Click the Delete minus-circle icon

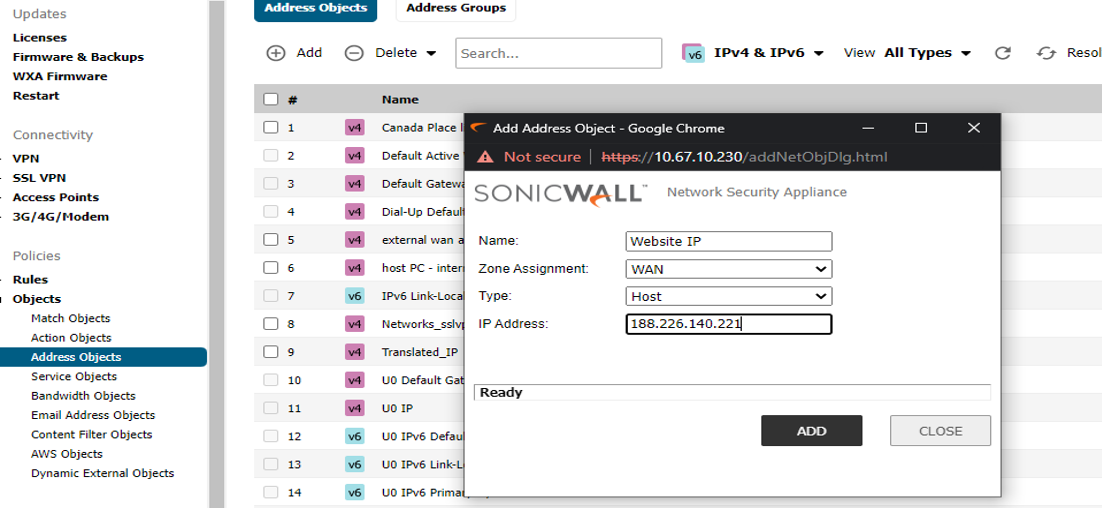[354, 53]
